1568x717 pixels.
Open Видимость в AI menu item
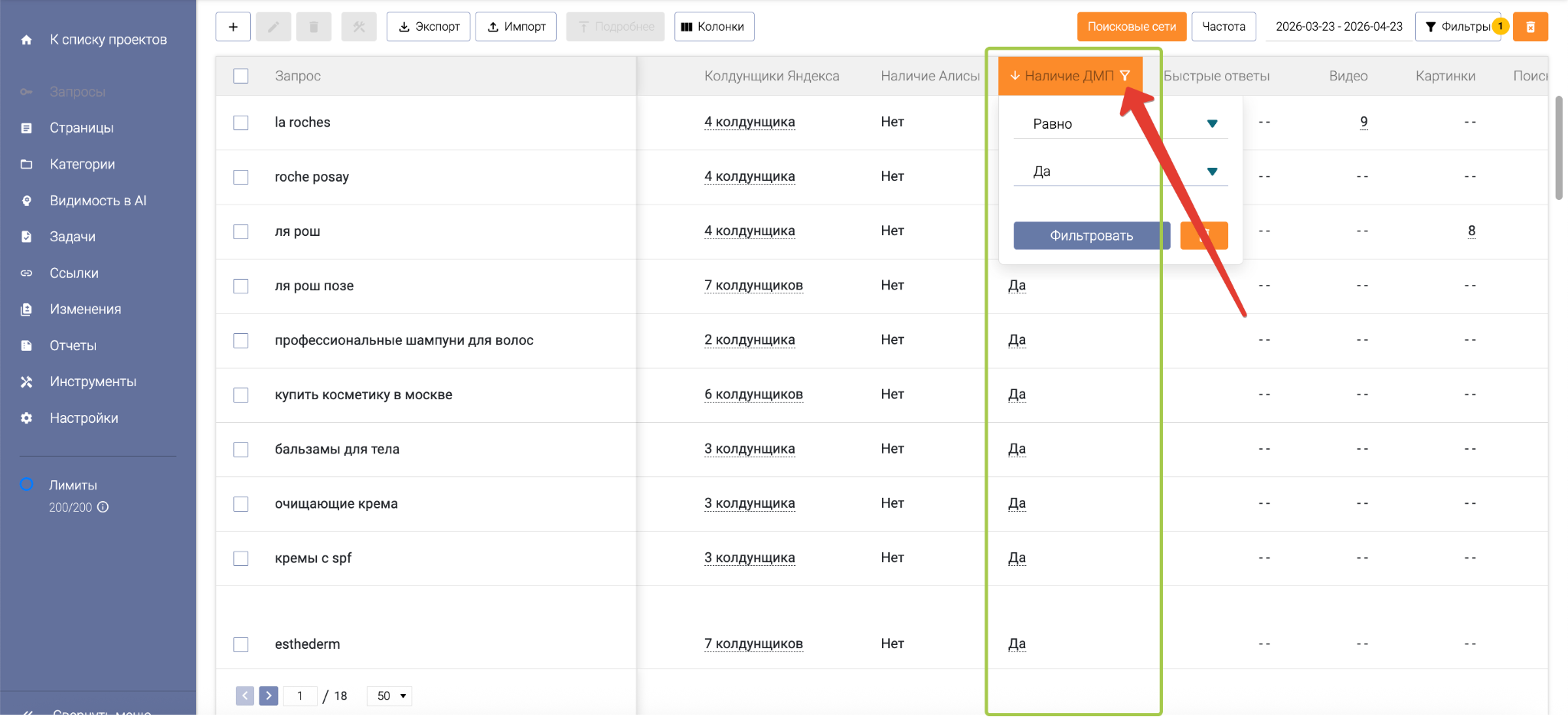tap(97, 201)
